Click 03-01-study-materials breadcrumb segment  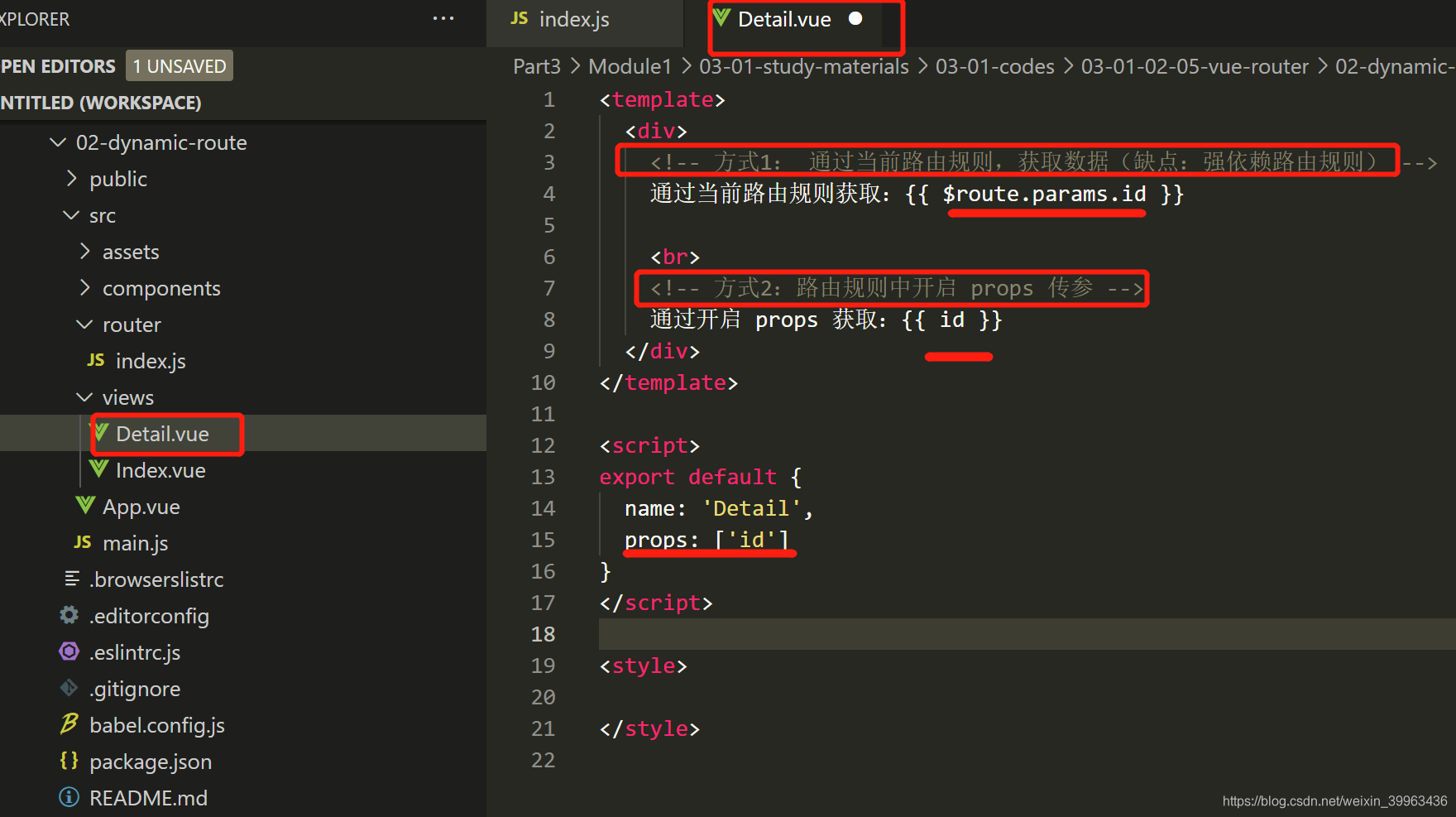click(x=804, y=66)
